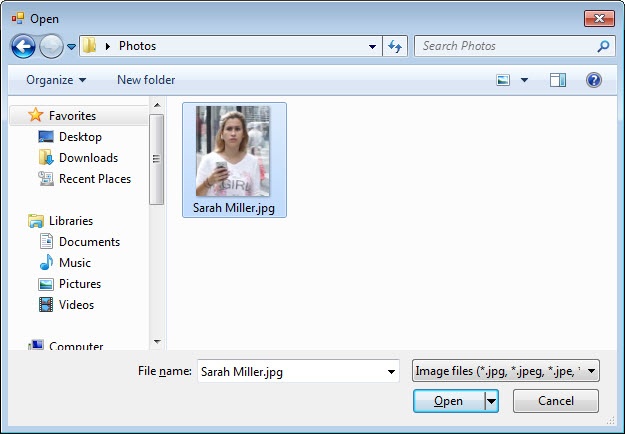The width and height of the screenshot is (625, 434).
Task: Click the Cancel button
Action: point(556,401)
